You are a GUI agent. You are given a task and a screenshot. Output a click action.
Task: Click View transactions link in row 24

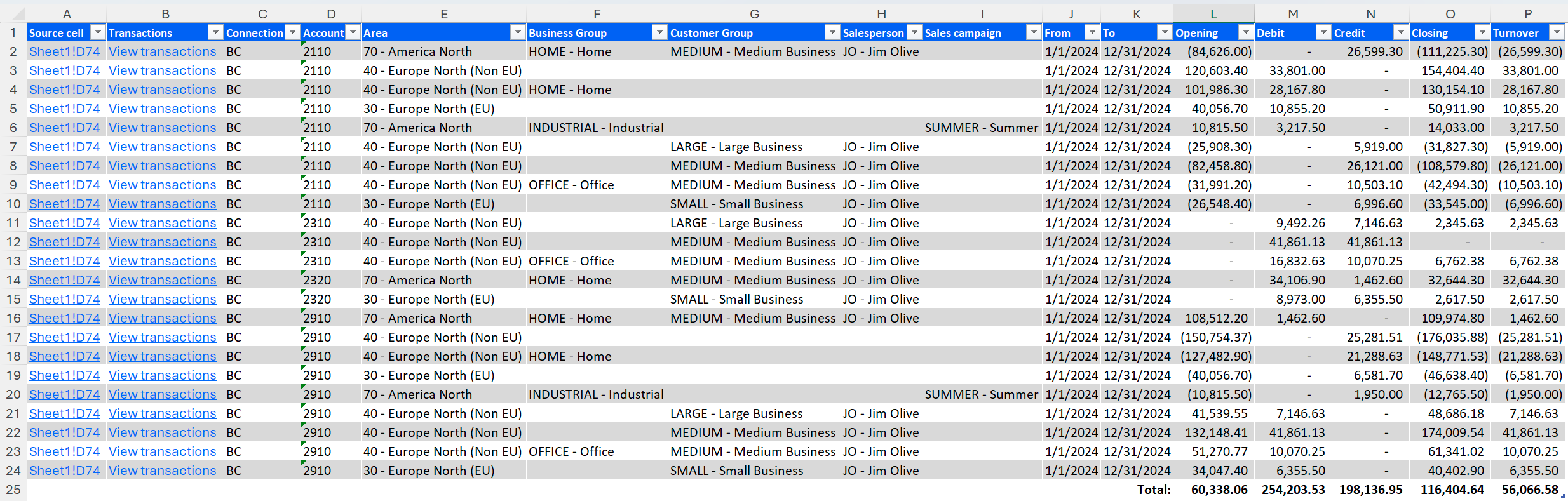pyautogui.click(x=162, y=471)
